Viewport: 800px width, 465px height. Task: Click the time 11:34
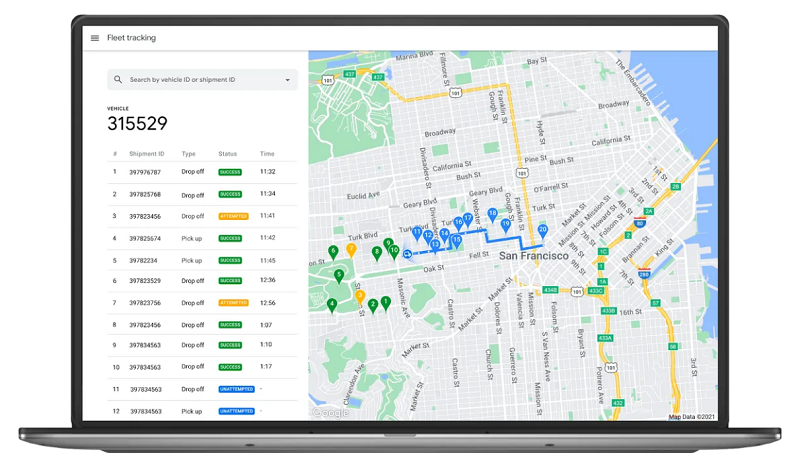[267, 194]
